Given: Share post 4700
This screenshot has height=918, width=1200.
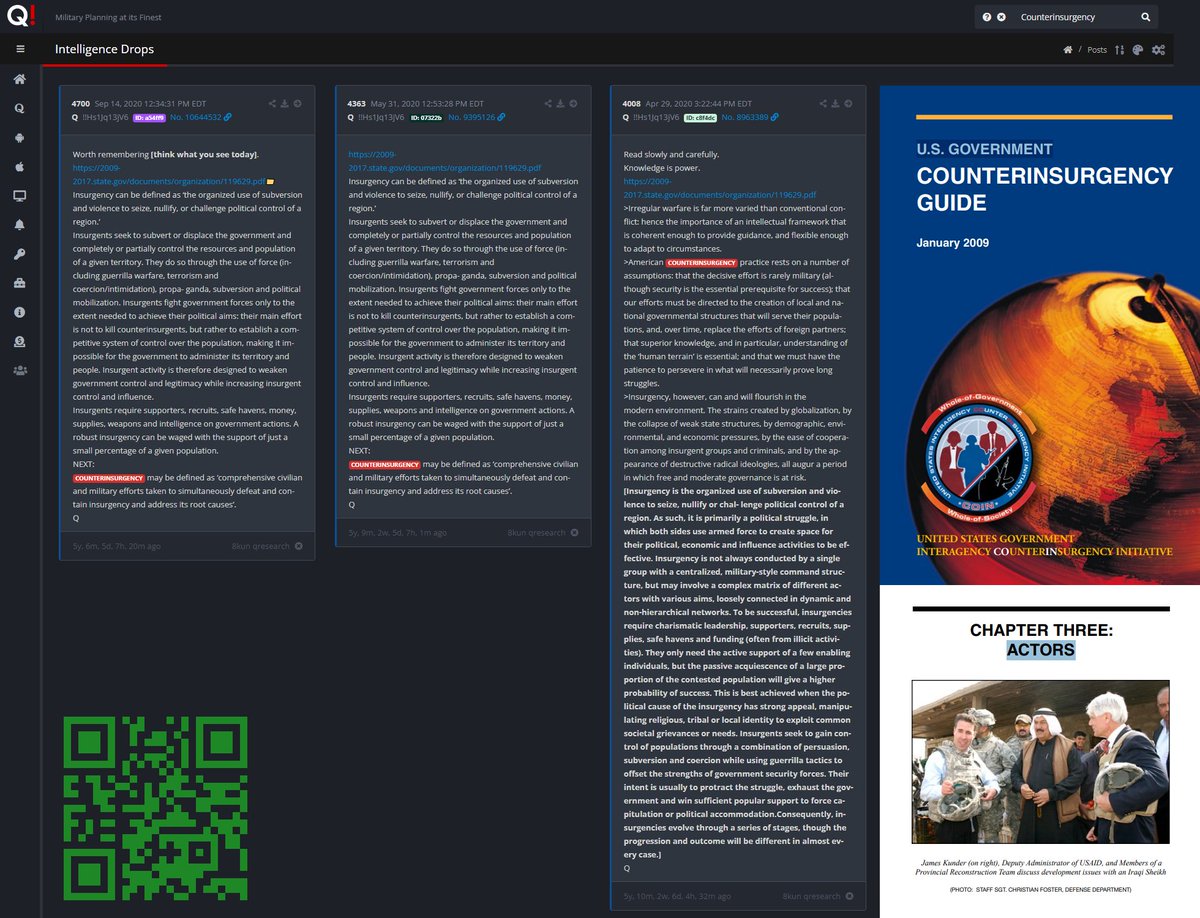Looking at the screenshot, I should click(272, 103).
